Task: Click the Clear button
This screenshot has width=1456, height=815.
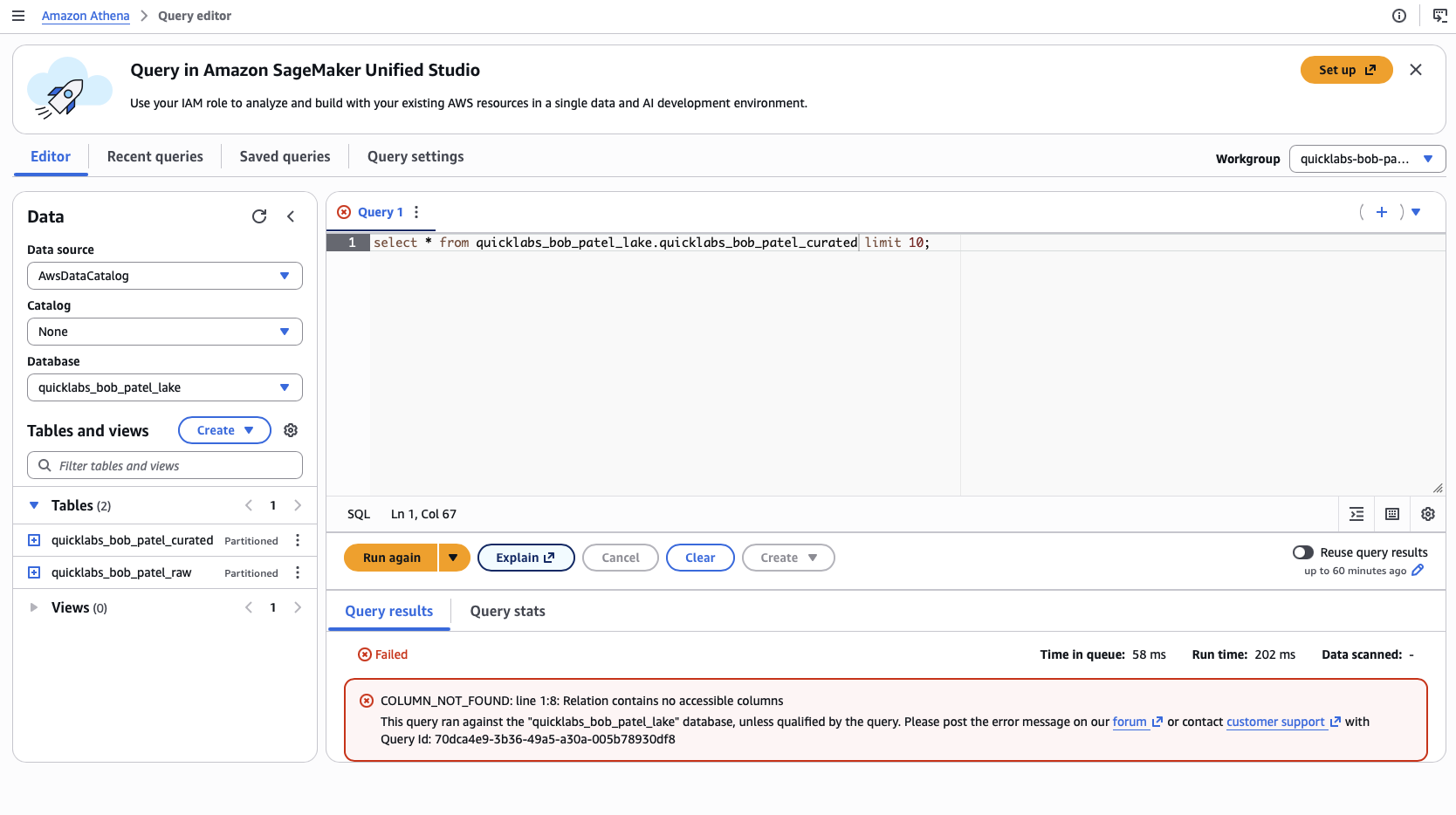Action: (700, 558)
